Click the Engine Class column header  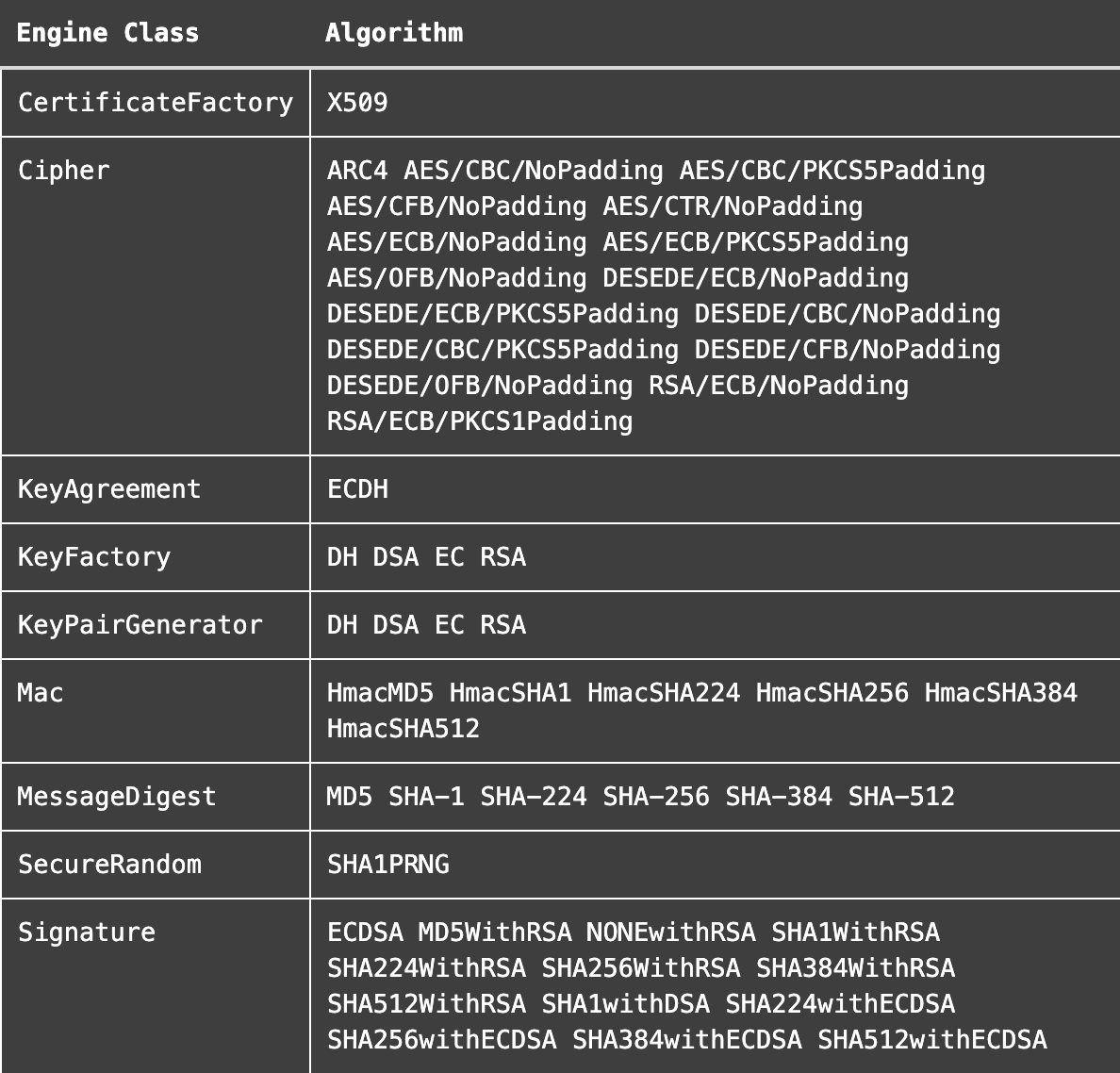click(107, 33)
